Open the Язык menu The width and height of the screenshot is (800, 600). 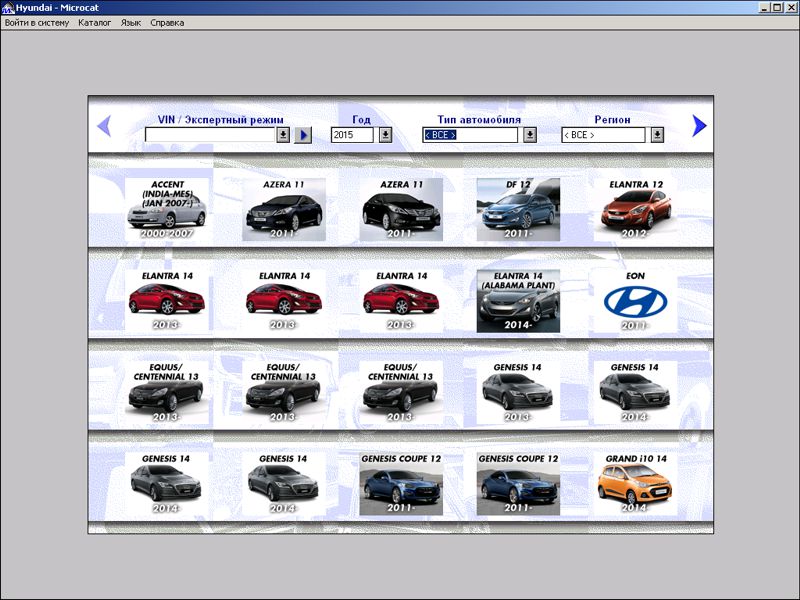coord(131,23)
